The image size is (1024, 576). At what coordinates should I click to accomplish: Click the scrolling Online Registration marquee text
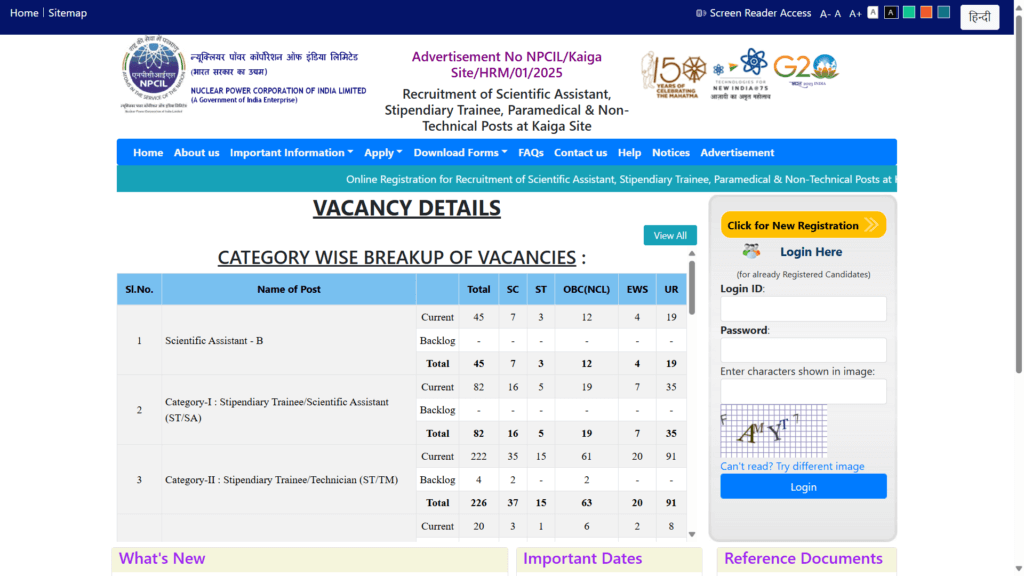coord(621,179)
